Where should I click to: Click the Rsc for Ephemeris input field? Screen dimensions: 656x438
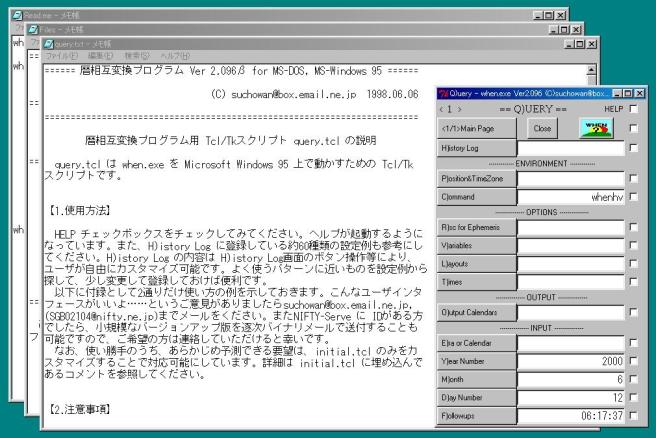[x=571, y=228]
